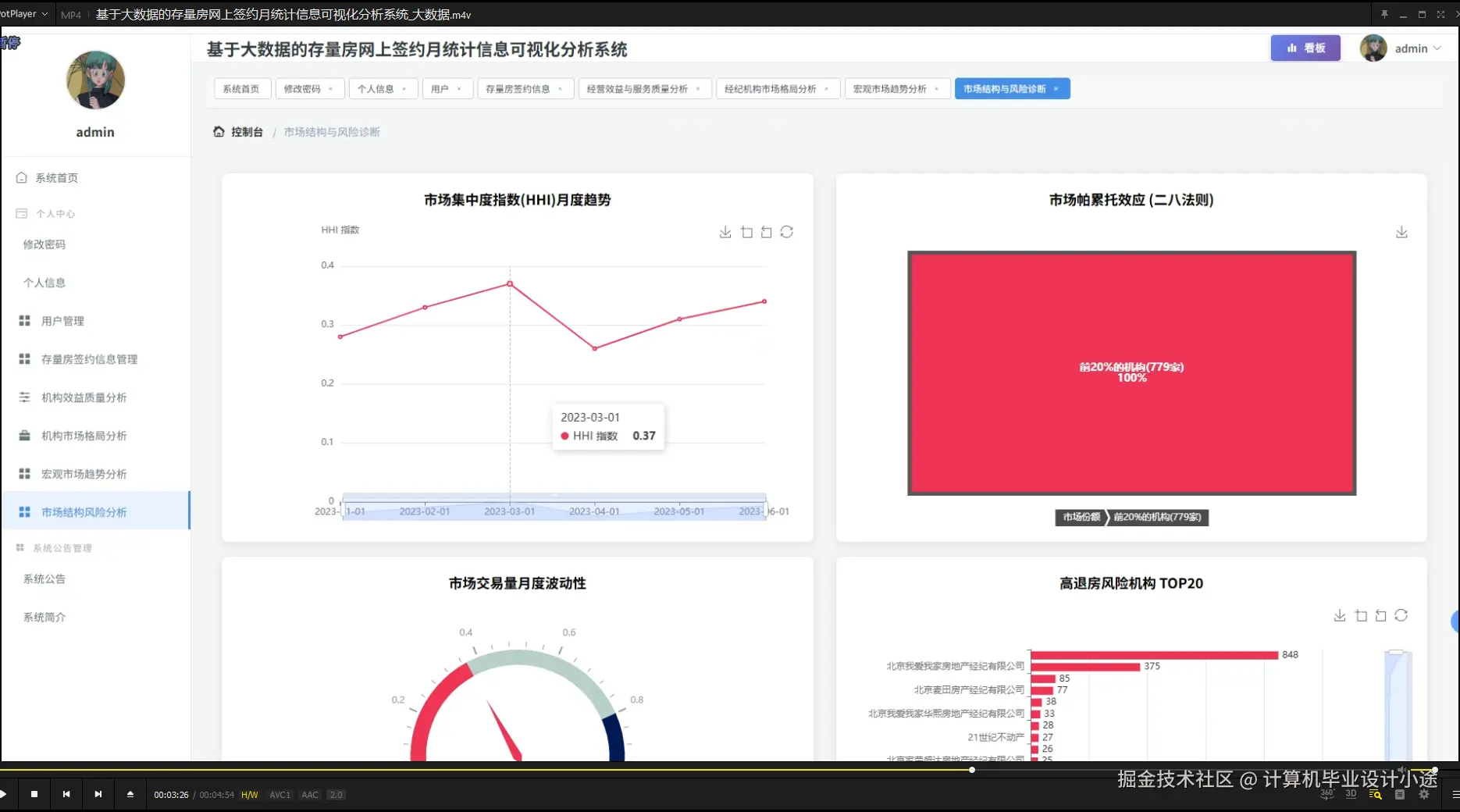Click the admin avatar in the header
Screen dimensions: 1460x812
click(1373, 48)
